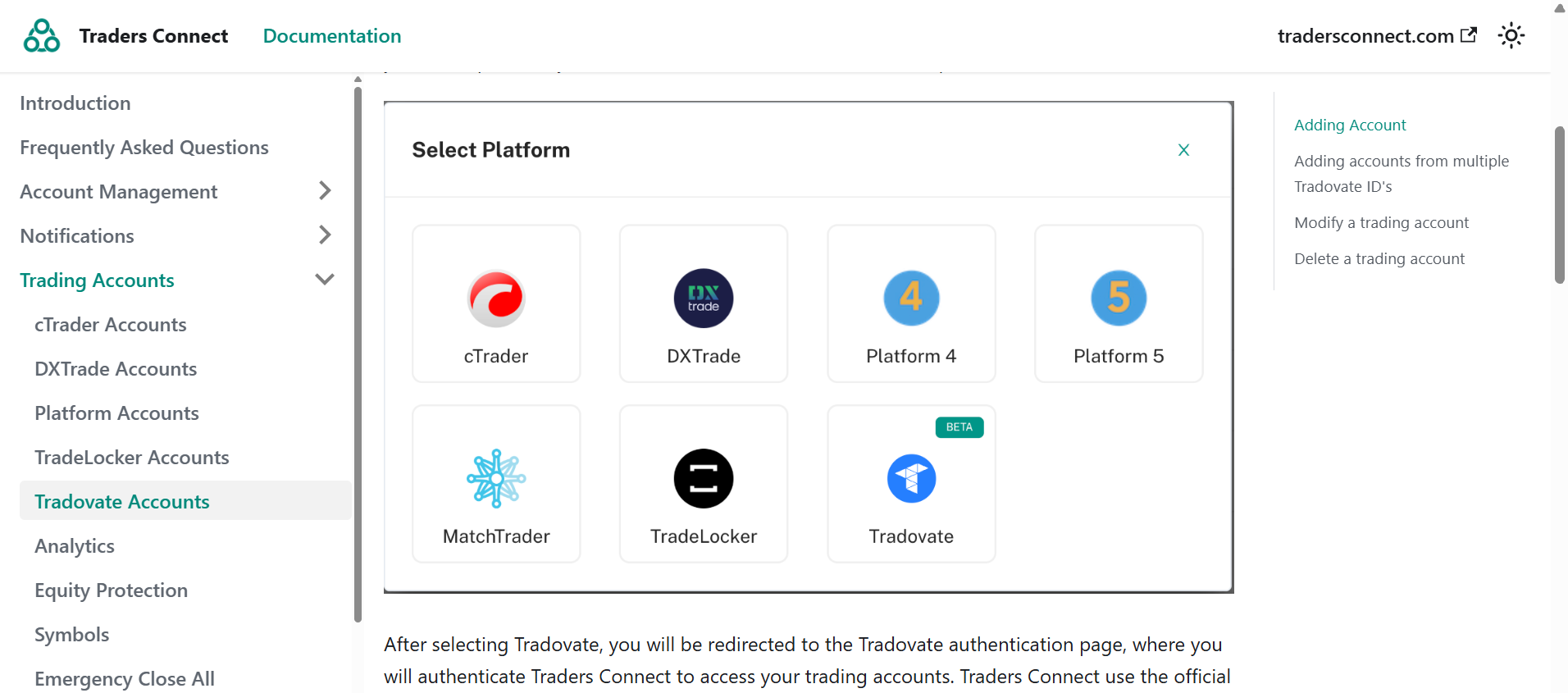The width and height of the screenshot is (1568, 693).
Task: Click the page vertical scrollbar thumb
Action: [1559, 205]
